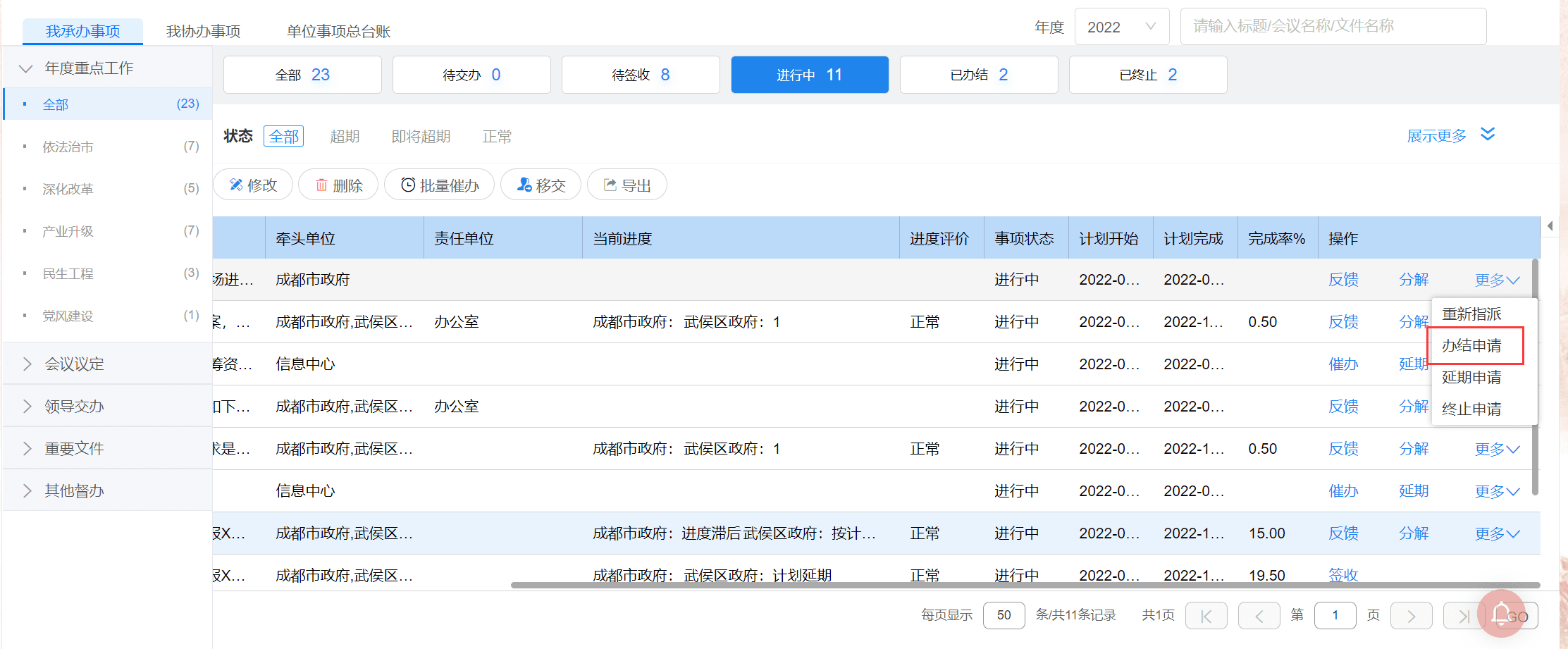Click the vertical table scrollbar

point(1535,377)
